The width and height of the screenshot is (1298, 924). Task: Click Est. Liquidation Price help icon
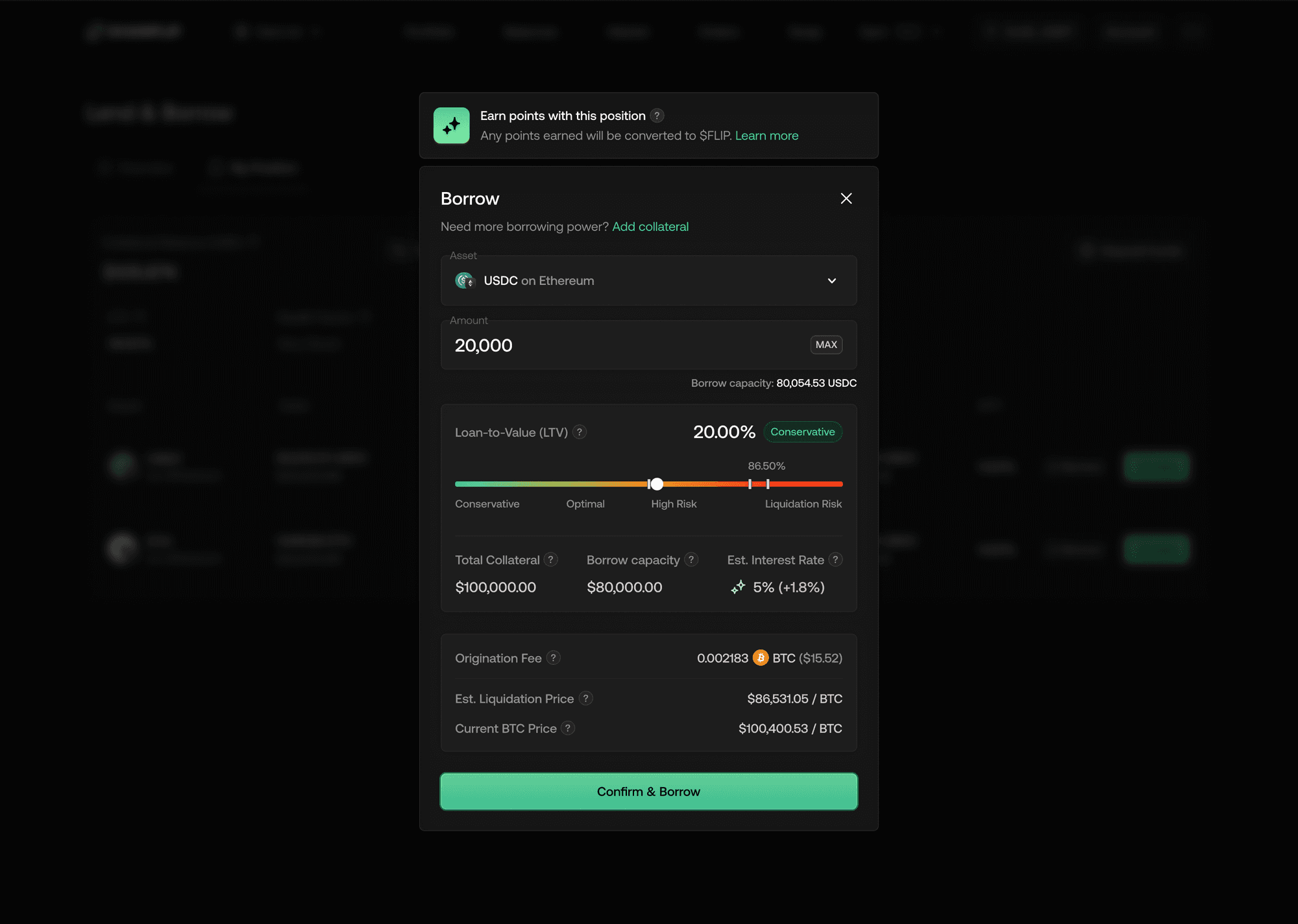coord(585,698)
